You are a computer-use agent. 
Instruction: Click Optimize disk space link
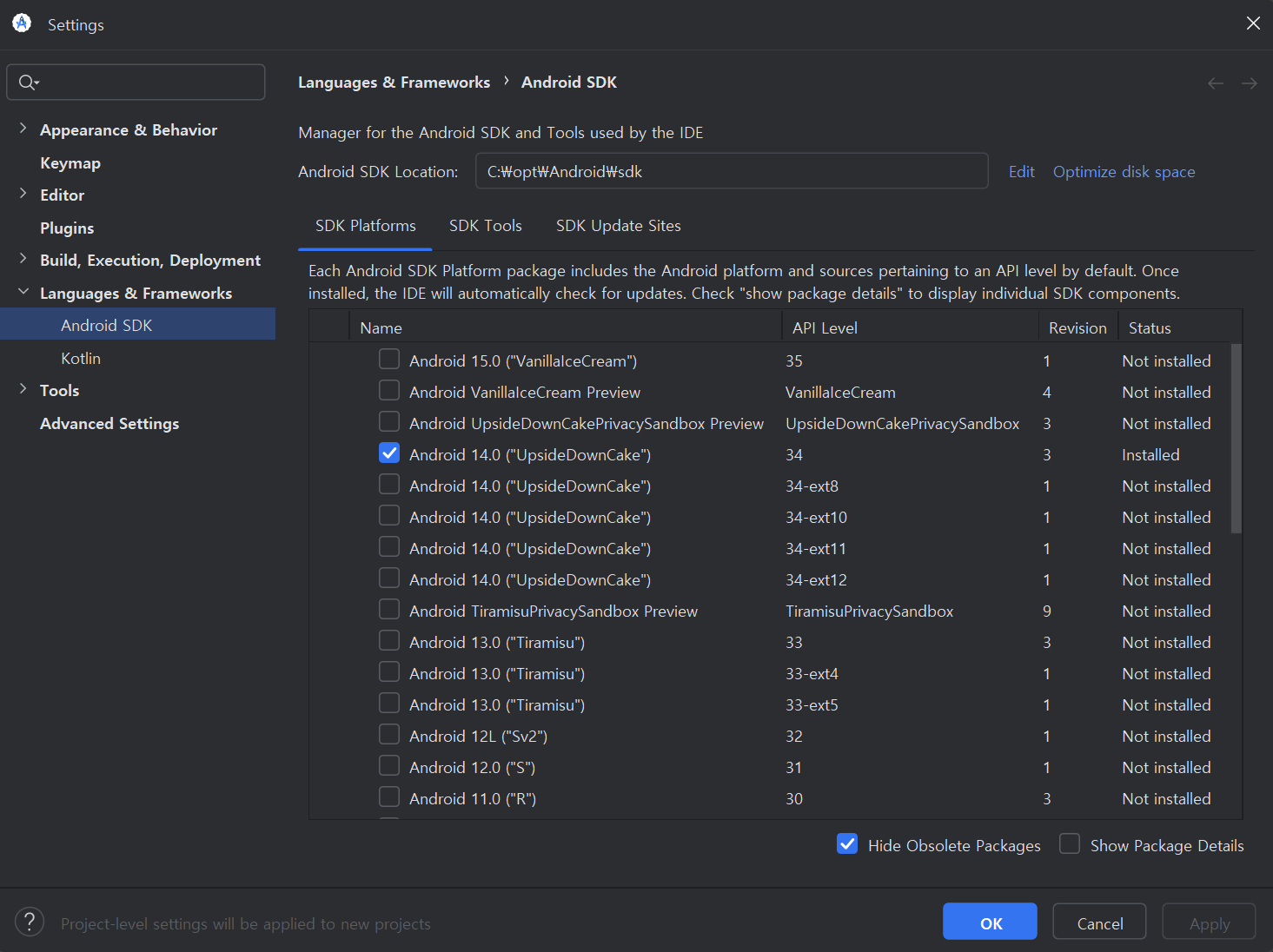(x=1124, y=172)
